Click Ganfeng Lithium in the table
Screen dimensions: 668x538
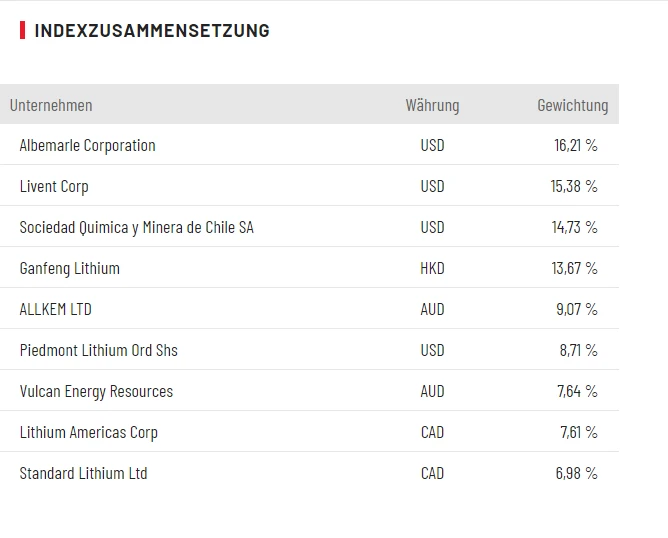pos(69,268)
